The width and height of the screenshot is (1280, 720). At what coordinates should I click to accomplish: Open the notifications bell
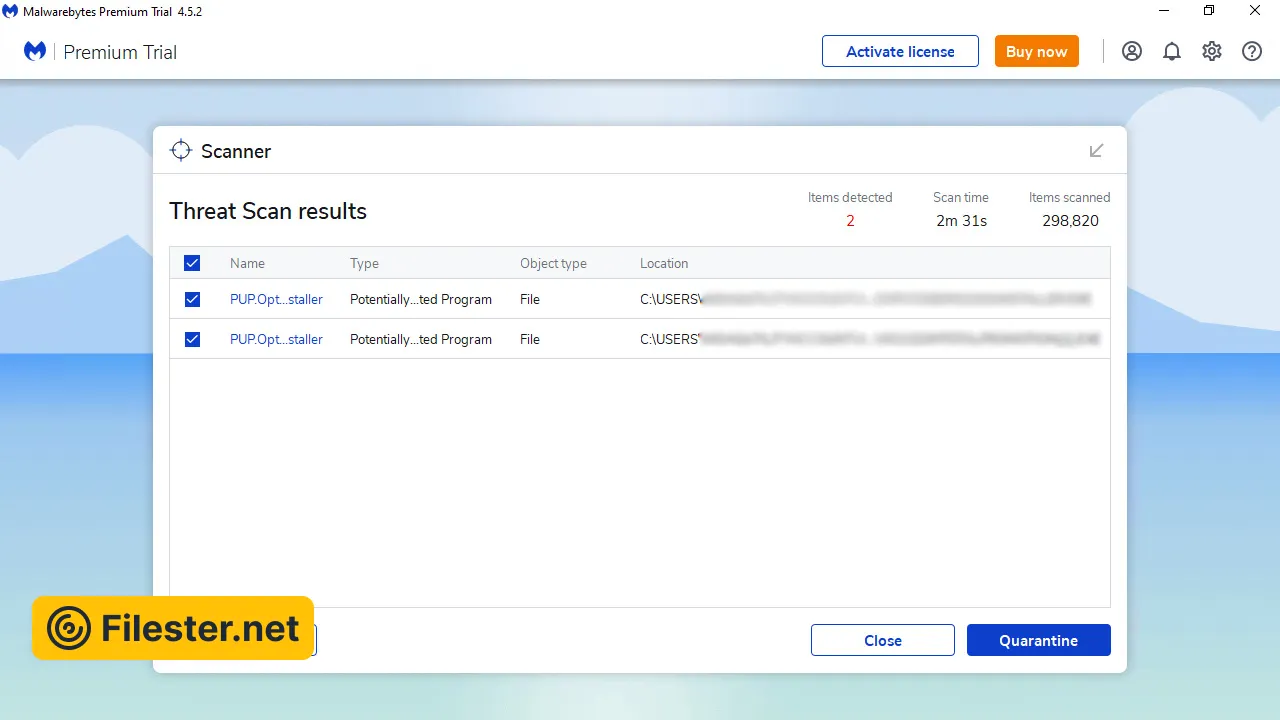click(x=1172, y=51)
